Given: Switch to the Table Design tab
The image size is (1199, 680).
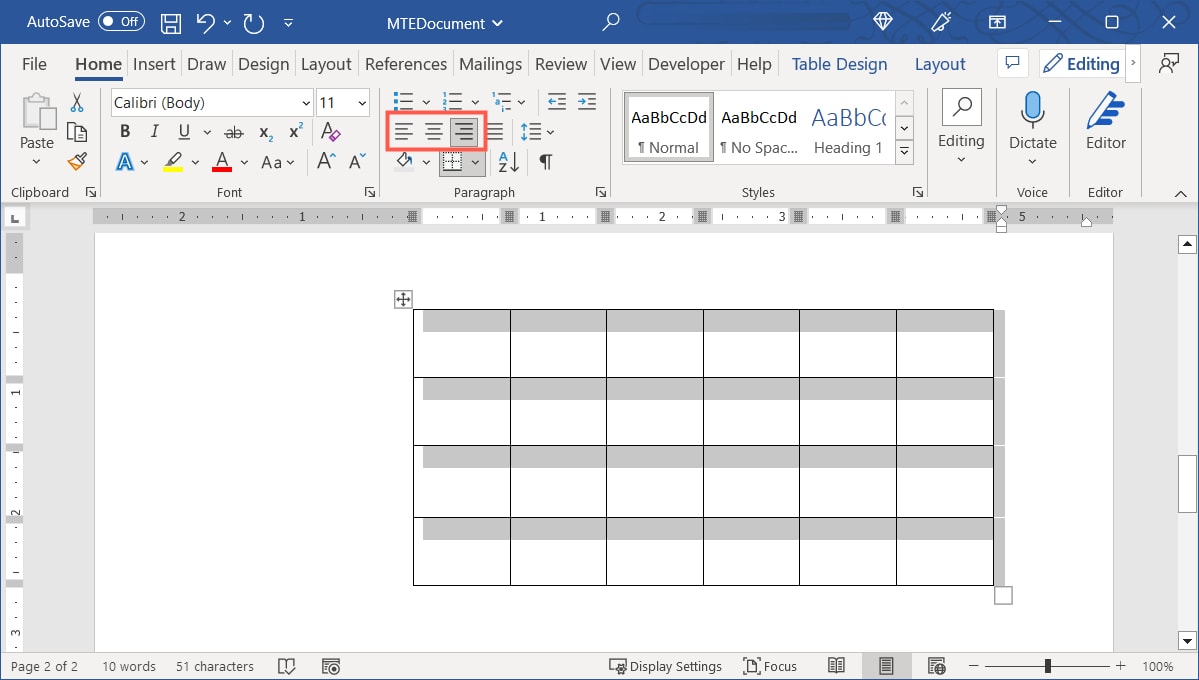Looking at the screenshot, I should (839, 63).
